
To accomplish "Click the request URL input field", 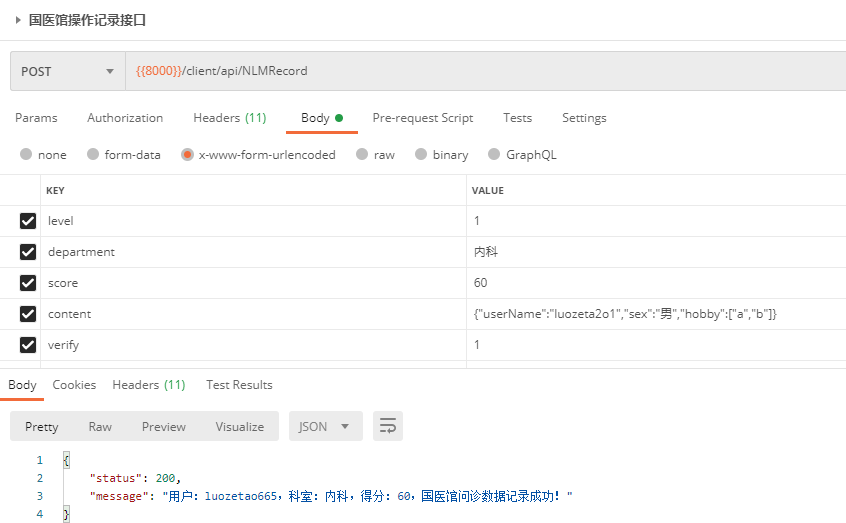I will click(x=480, y=71).
